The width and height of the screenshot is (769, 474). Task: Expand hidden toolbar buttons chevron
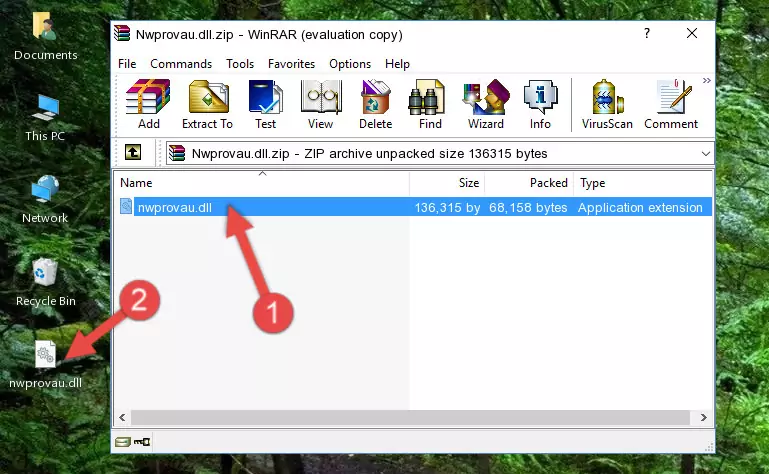[x=707, y=80]
